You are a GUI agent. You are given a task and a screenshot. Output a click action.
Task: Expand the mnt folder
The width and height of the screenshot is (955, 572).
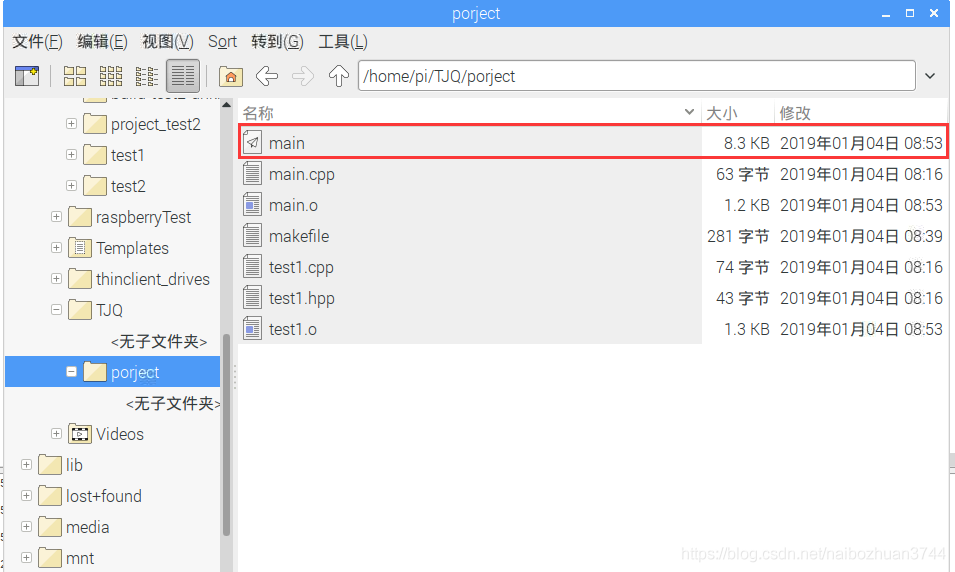click(x=26, y=558)
